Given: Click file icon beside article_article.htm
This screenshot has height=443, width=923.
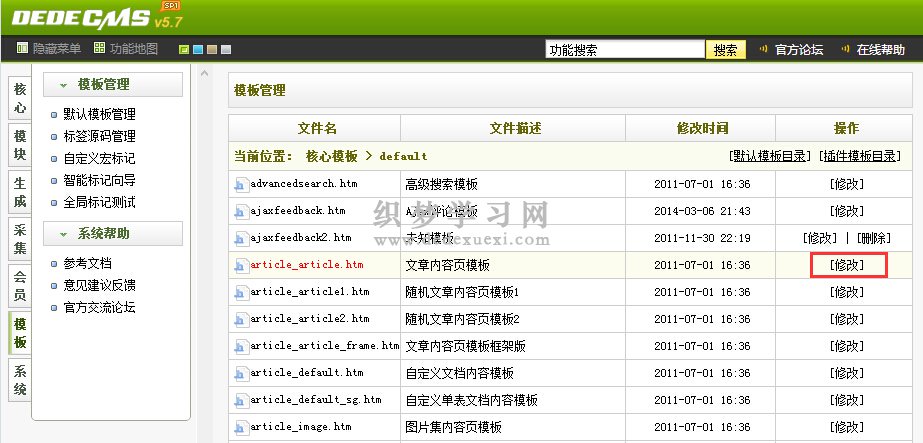Looking at the screenshot, I should [x=240, y=266].
